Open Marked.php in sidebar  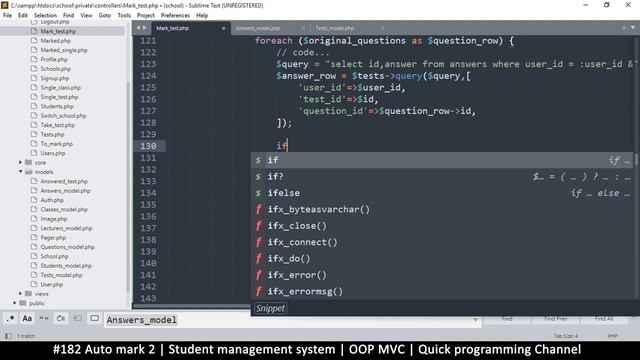(56, 41)
